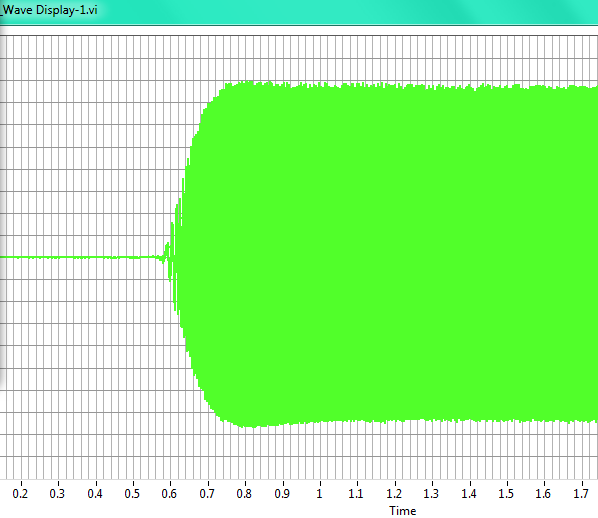The image size is (598, 518).
Task: Click the 1.5 time axis marker
Action: click(506, 494)
